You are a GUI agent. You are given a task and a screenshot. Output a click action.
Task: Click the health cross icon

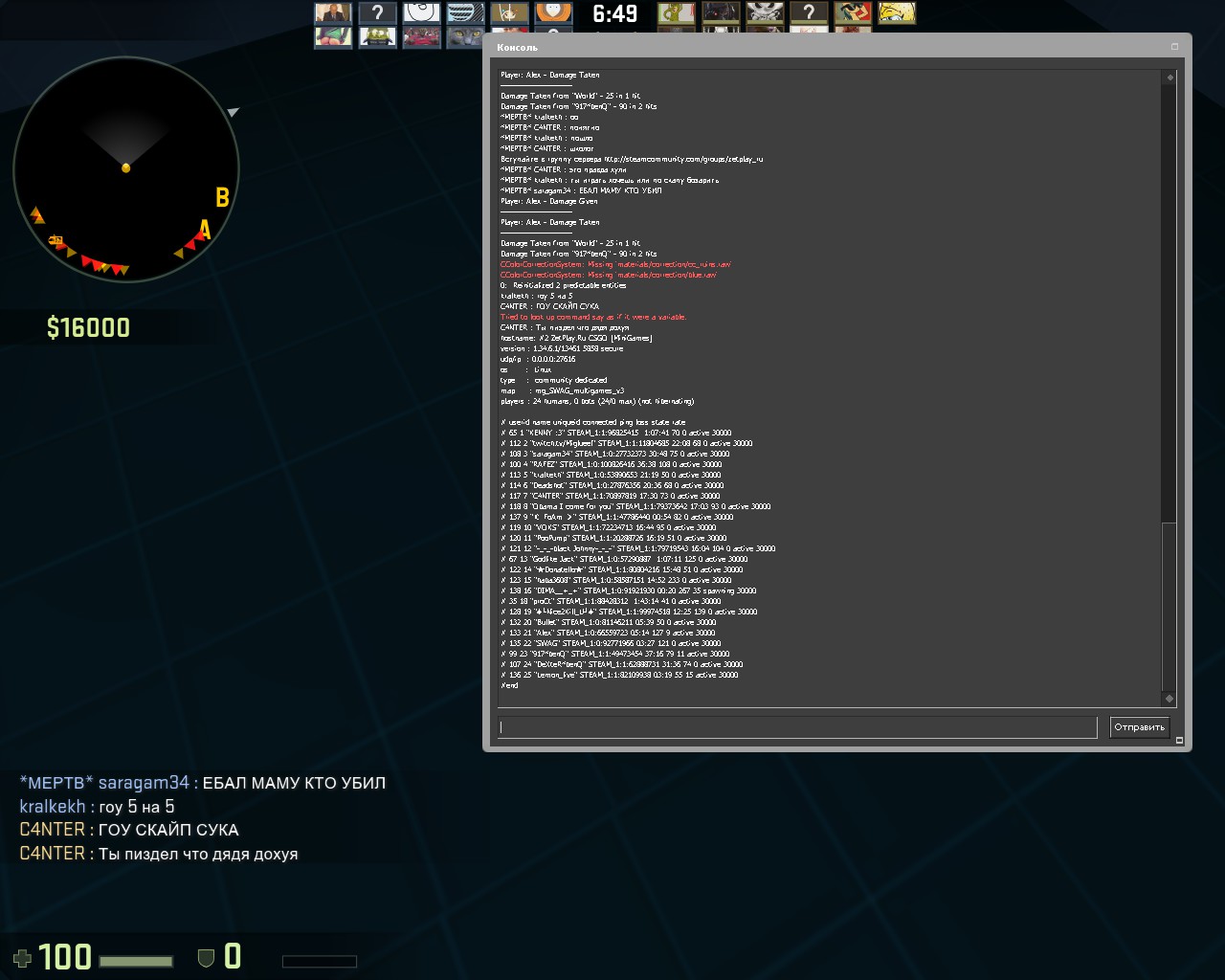click(22, 957)
